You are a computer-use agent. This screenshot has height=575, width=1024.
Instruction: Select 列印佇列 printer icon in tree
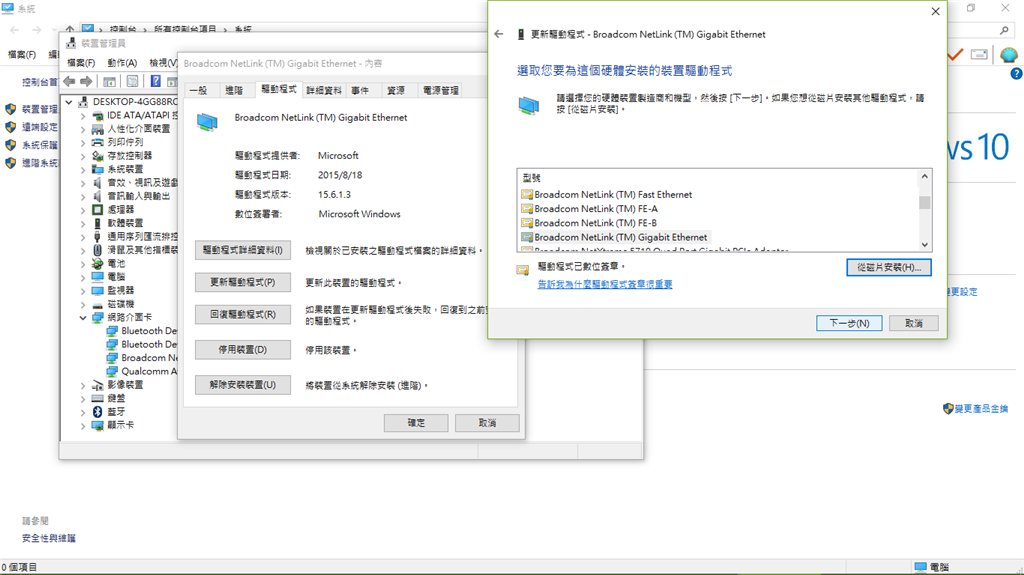pos(97,142)
